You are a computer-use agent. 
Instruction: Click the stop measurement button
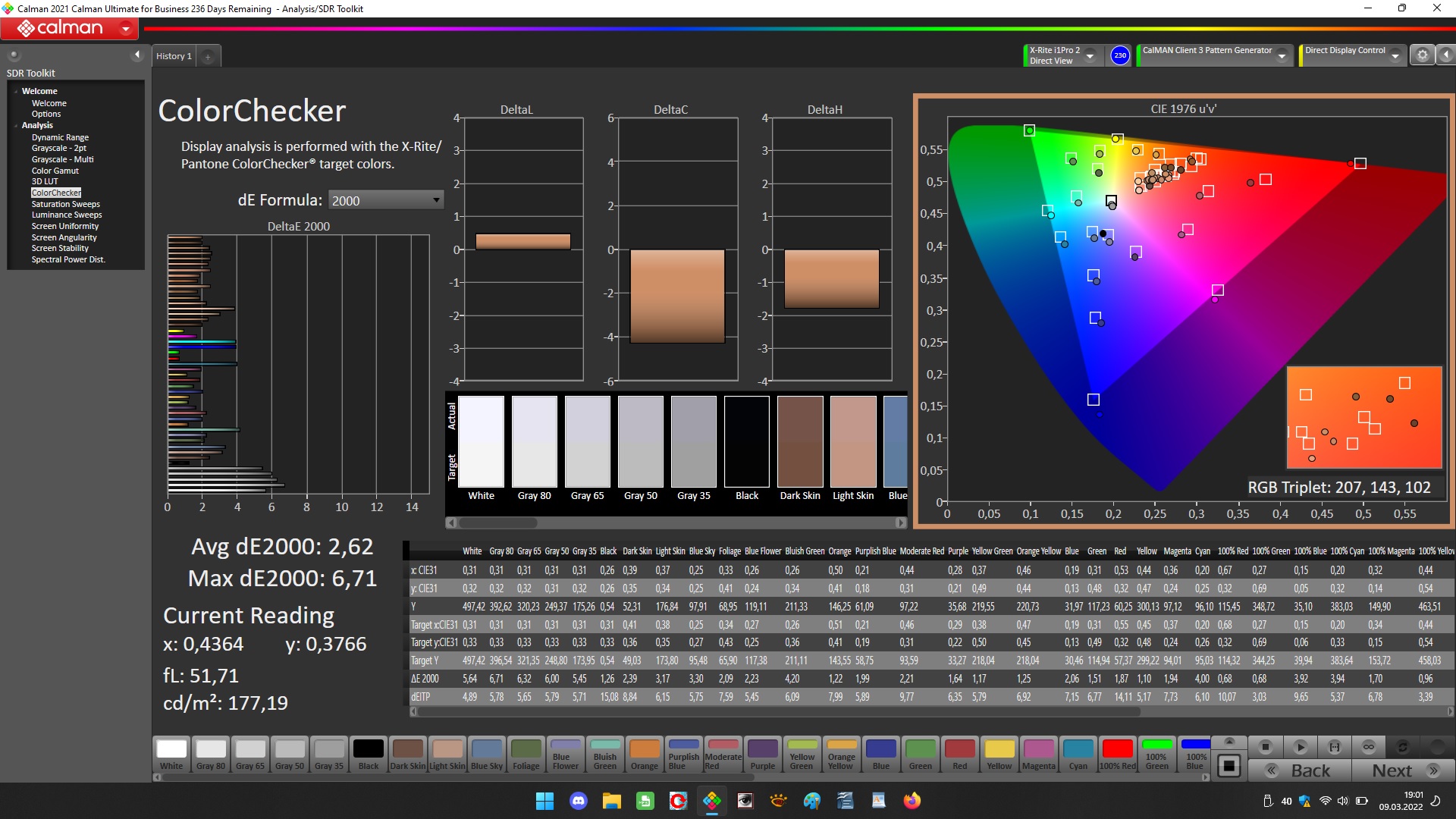[1265, 747]
